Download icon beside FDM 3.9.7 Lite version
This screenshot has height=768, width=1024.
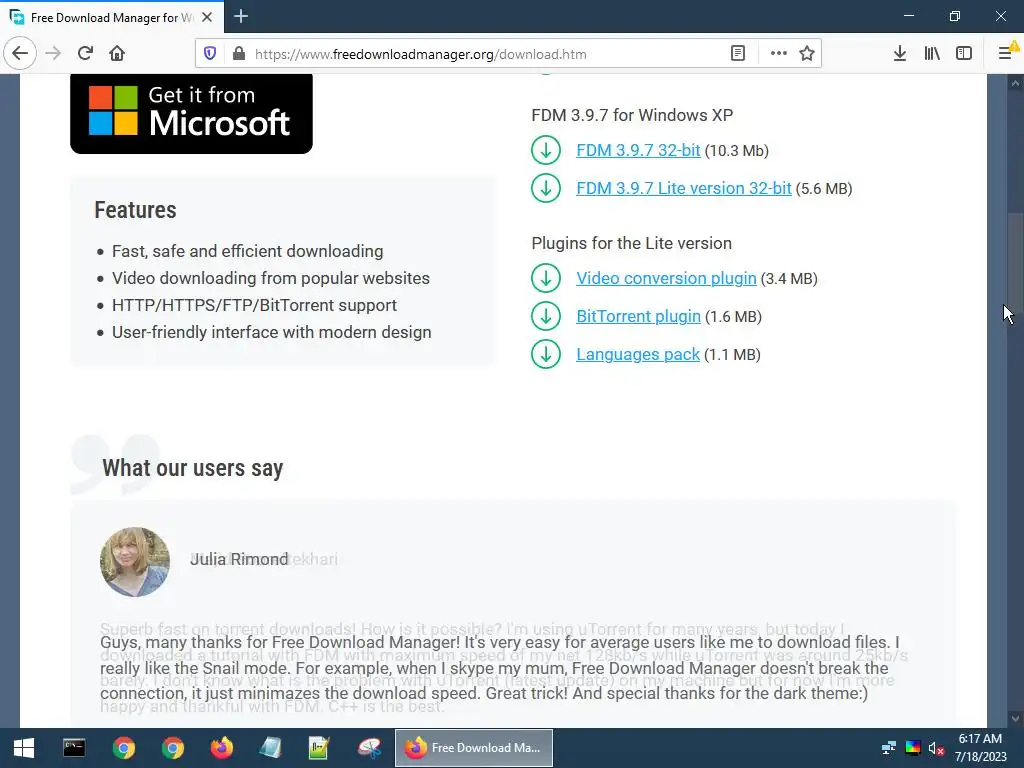pyautogui.click(x=546, y=188)
